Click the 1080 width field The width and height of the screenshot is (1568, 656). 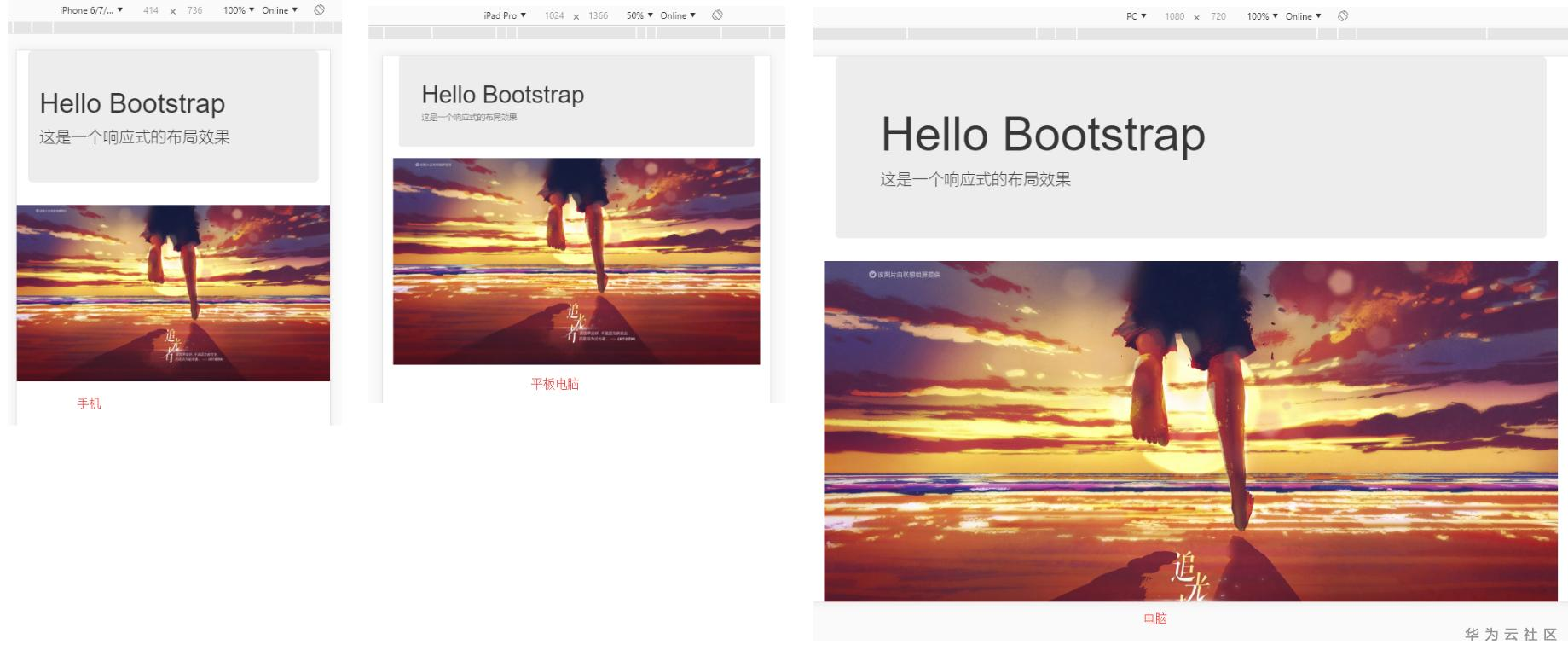coord(1174,16)
